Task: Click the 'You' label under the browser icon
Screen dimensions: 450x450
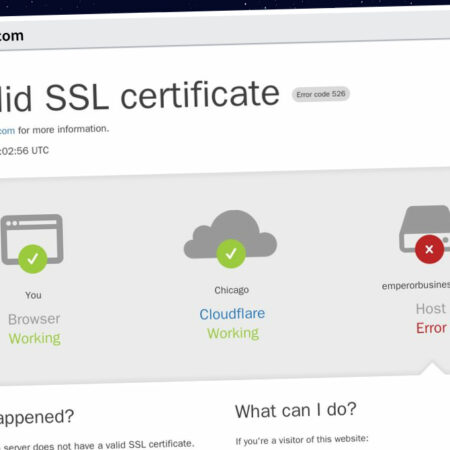Action: click(33, 295)
